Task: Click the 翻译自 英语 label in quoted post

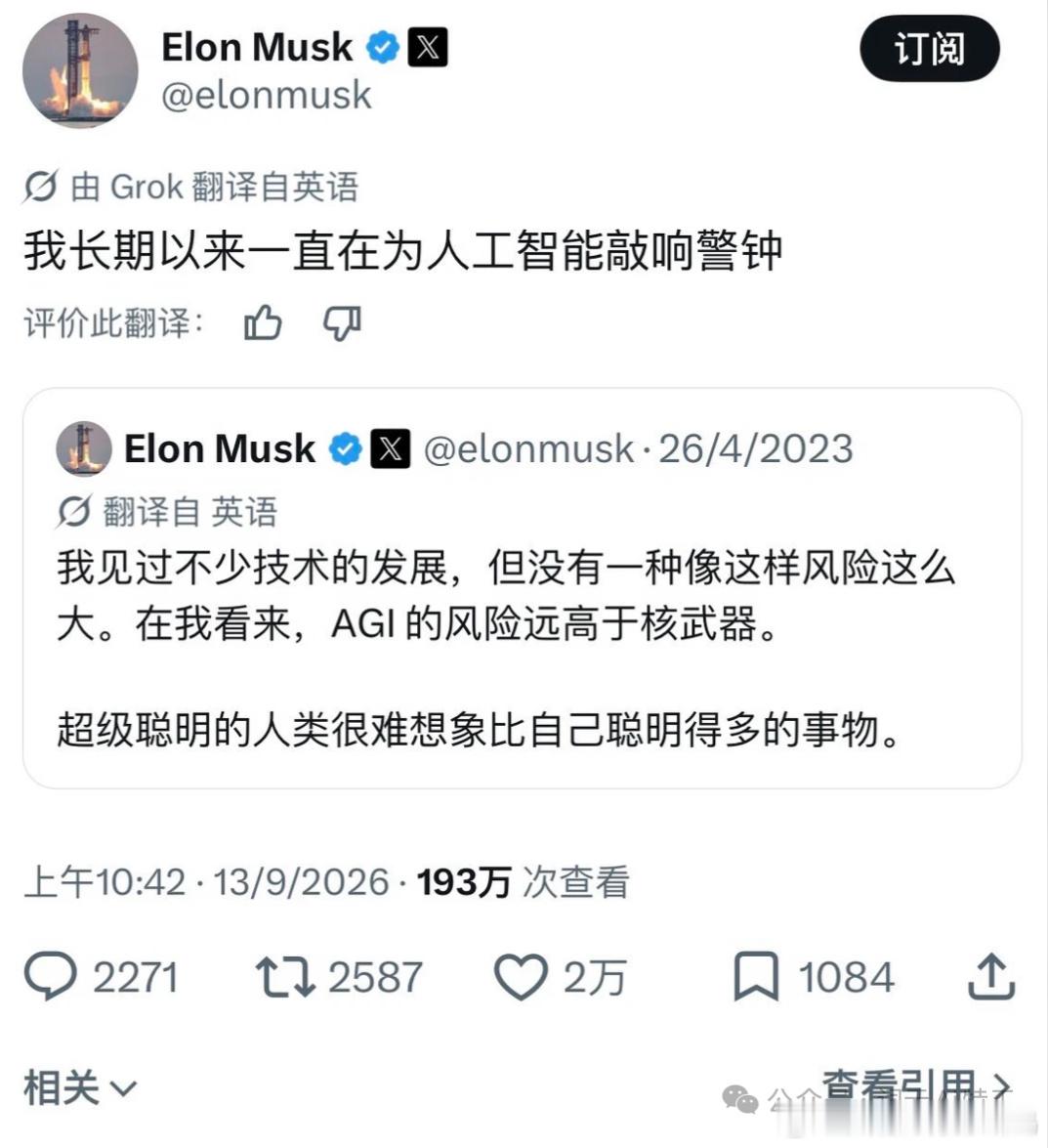Action: tap(190, 511)
